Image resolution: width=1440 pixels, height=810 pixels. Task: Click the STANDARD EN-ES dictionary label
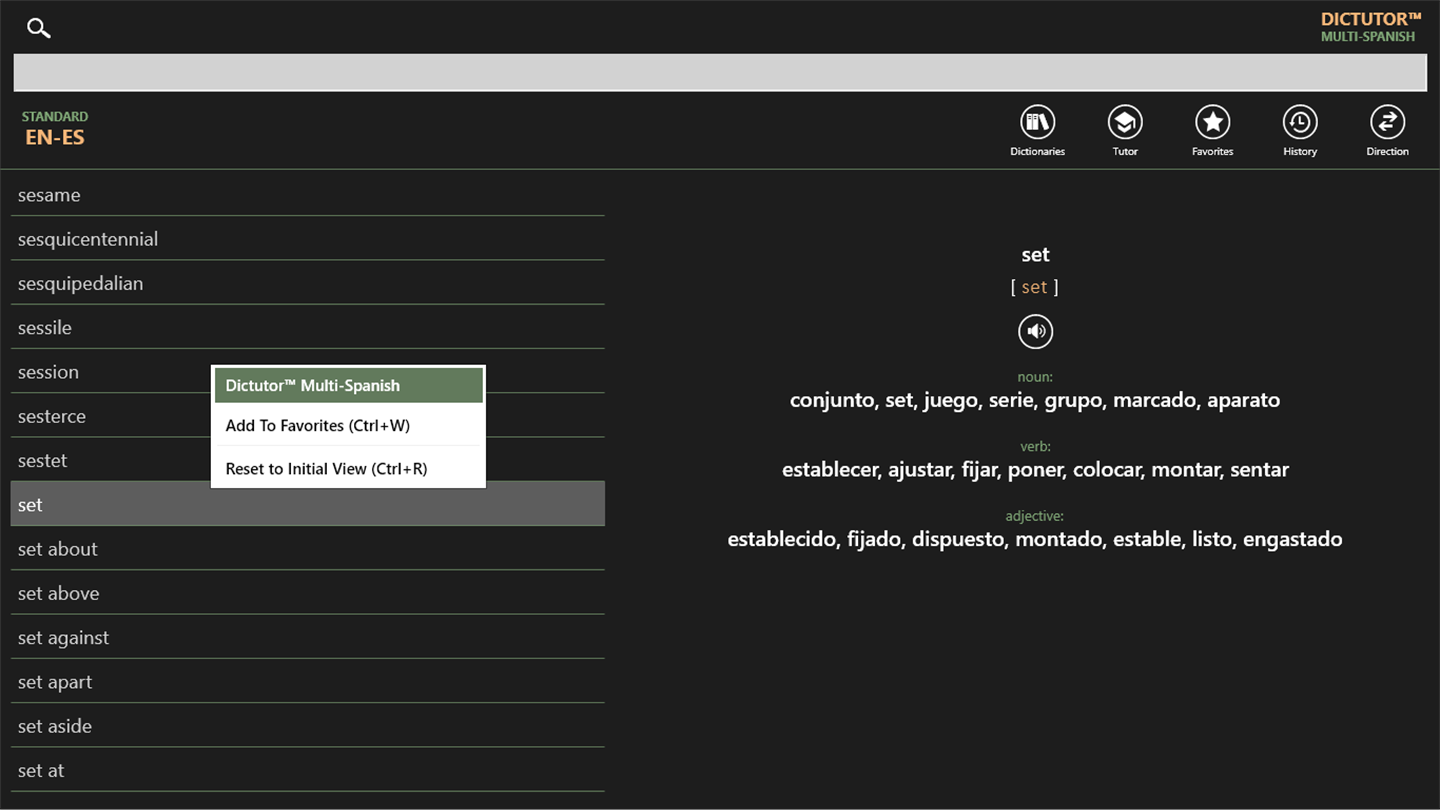55,129
